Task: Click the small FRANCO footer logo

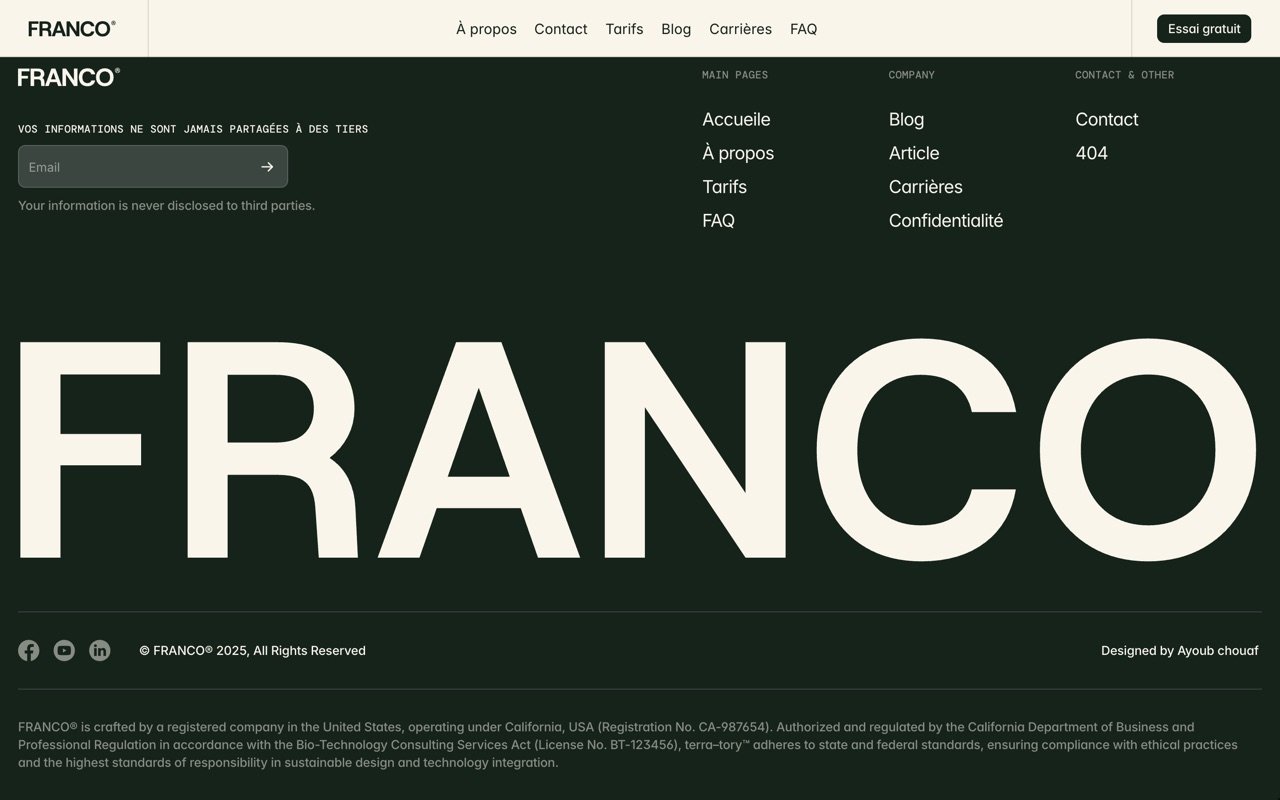Action: [x=69, y=77]
